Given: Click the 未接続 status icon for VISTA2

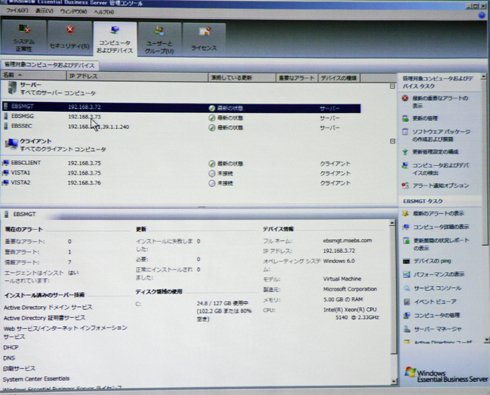Looking at the screenshot, I should point(212,183).
